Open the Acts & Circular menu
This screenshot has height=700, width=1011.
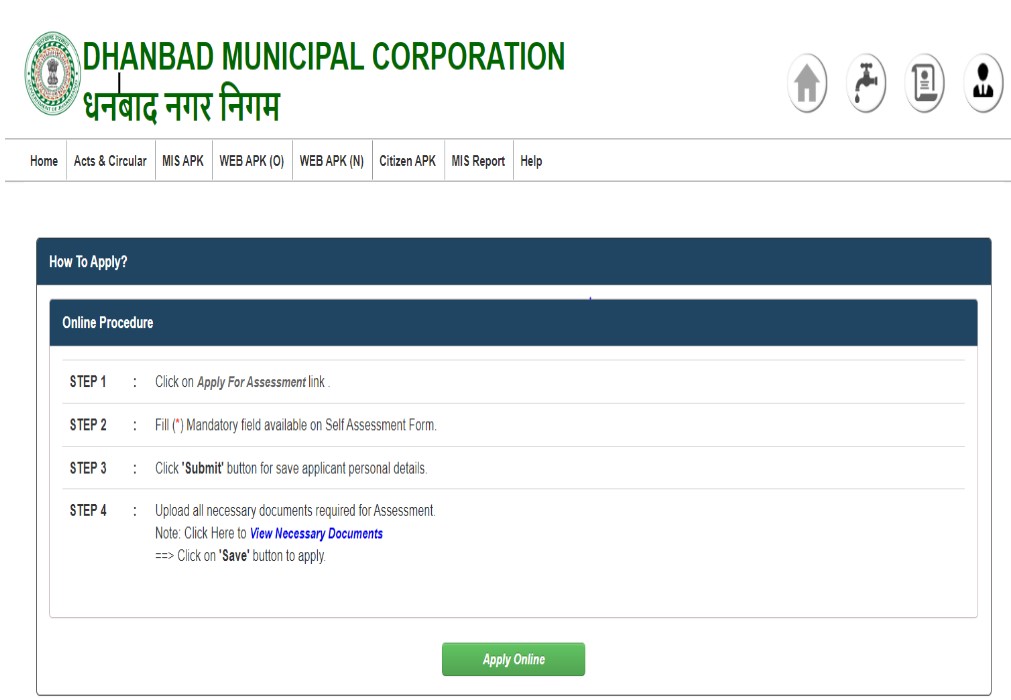[110, 160]
